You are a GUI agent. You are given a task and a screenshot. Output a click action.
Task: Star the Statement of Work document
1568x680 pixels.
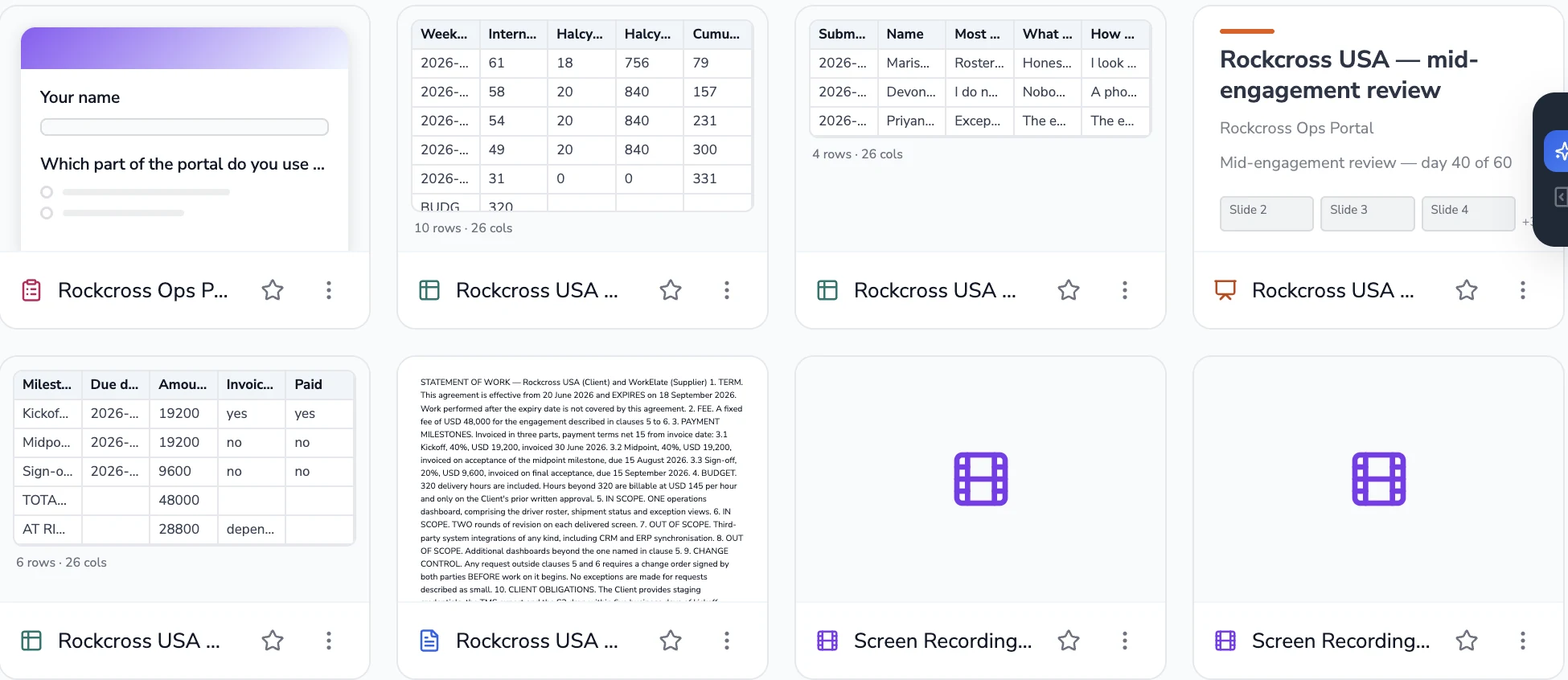pos(671,641)
